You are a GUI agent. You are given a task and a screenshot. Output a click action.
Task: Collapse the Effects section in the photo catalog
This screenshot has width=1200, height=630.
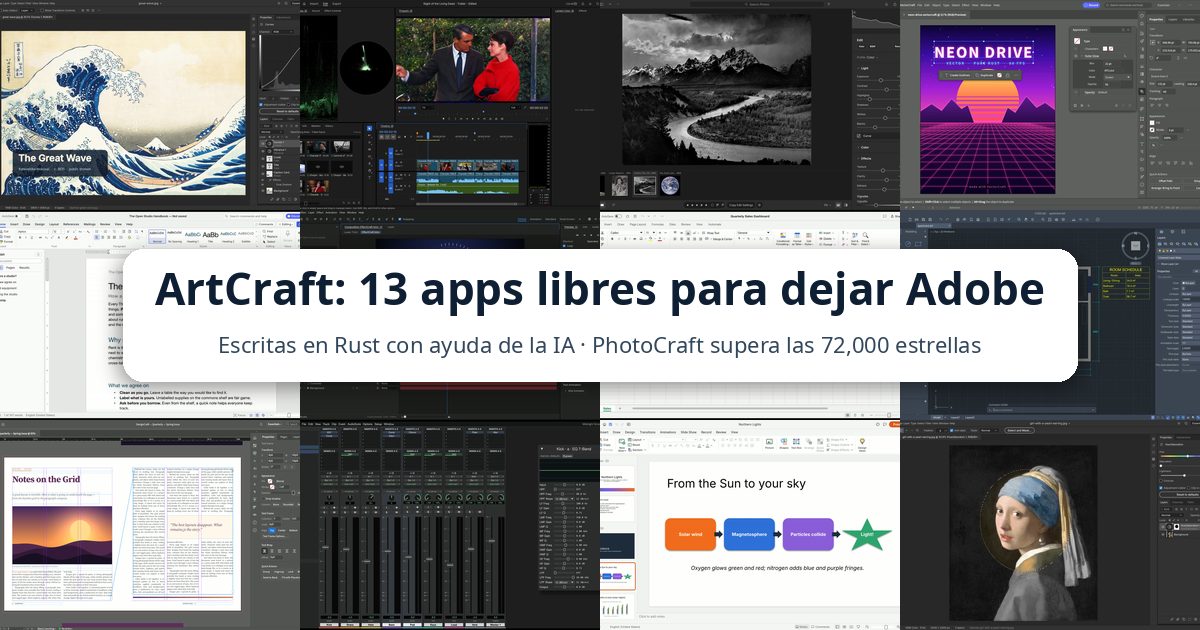pyautogui.click(x=866, y=158)
